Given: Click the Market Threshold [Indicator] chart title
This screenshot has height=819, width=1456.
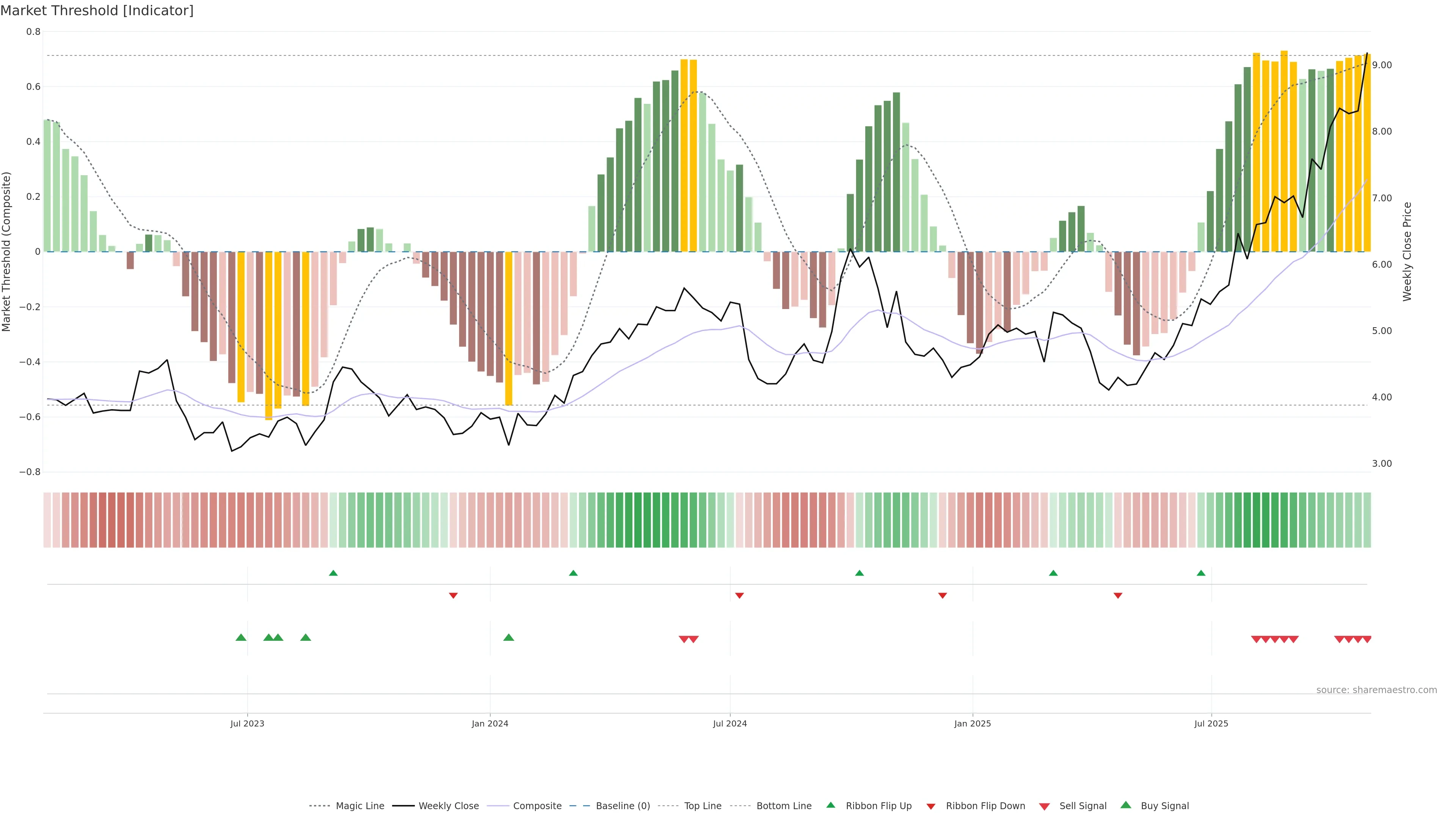Looking at the screenshot, I should [97, 10].
